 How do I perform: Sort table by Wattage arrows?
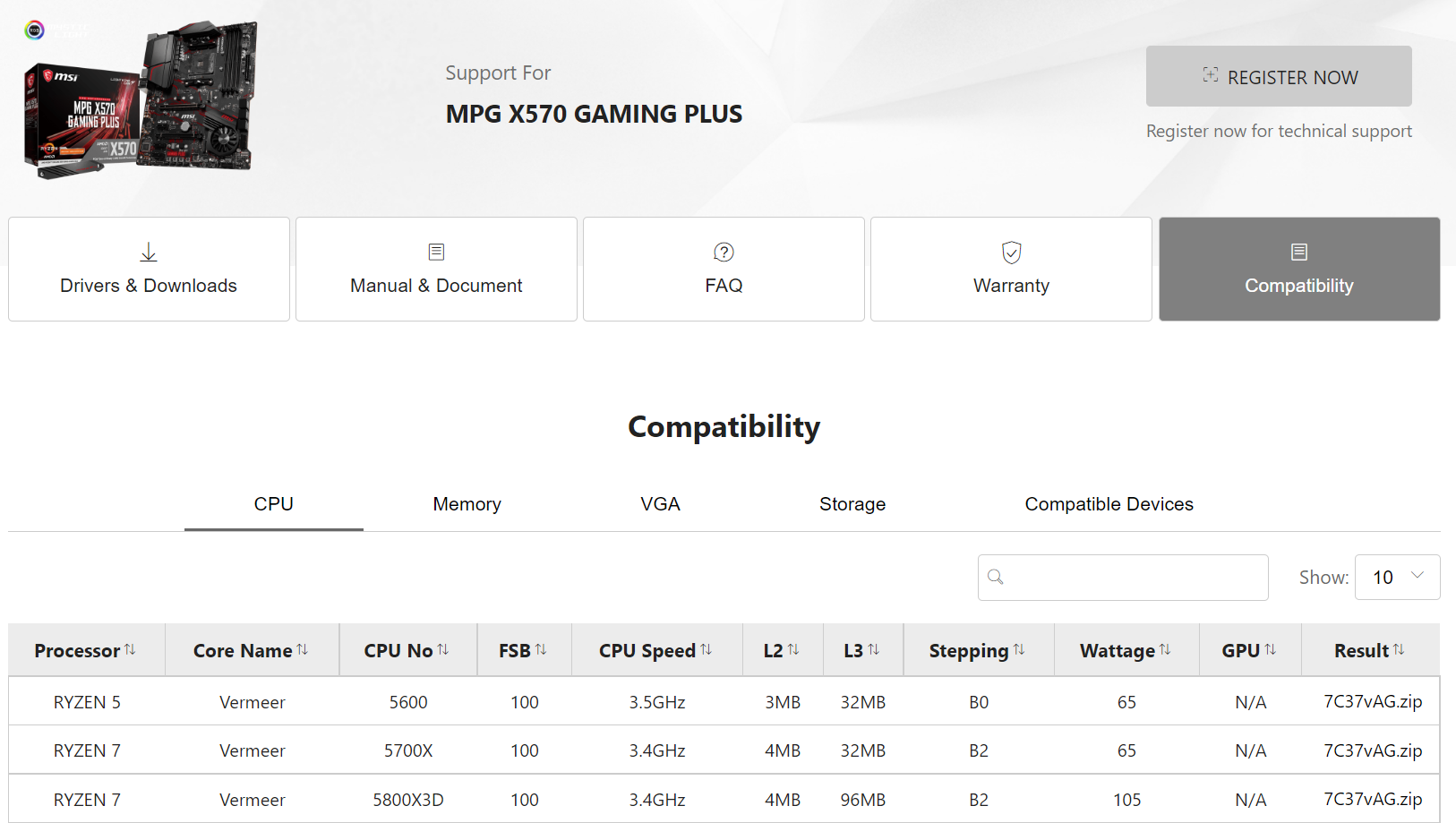(x=1165, y=650)
